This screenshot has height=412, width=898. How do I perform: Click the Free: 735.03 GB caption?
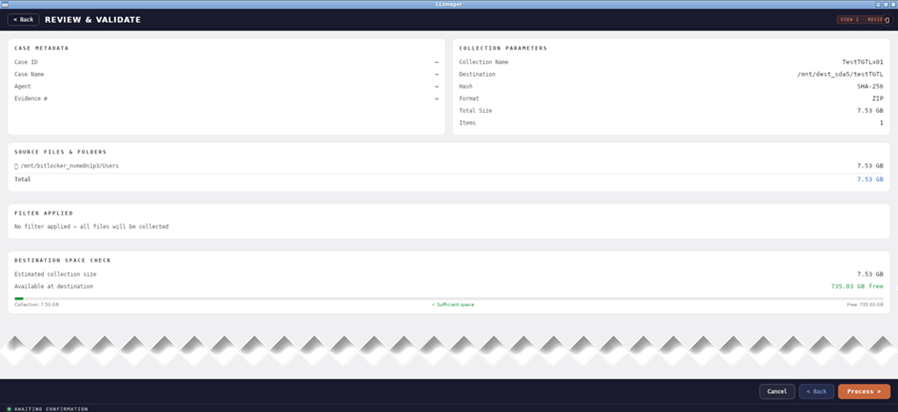pyautogui.click(x=865, y=304)
